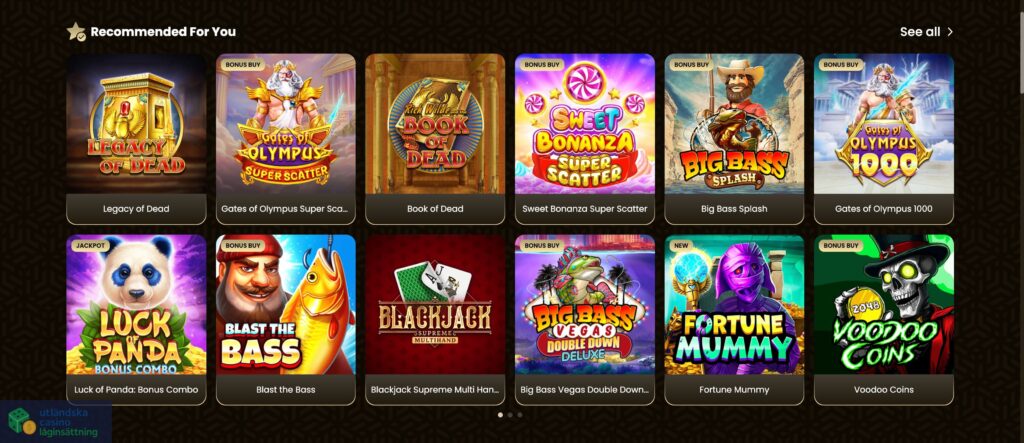Open the Legacy of Dead game thumbnail
This screenshot has height=443, width=1024.
point(136,123)
